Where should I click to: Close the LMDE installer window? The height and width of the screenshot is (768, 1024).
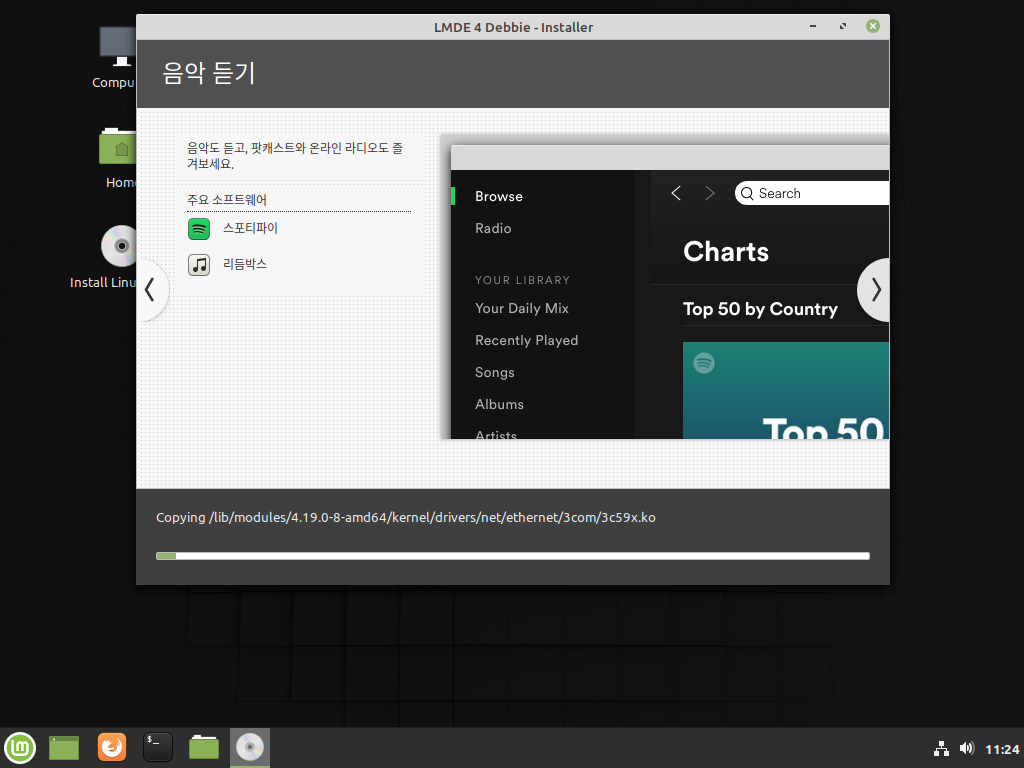tap(873, 26)
